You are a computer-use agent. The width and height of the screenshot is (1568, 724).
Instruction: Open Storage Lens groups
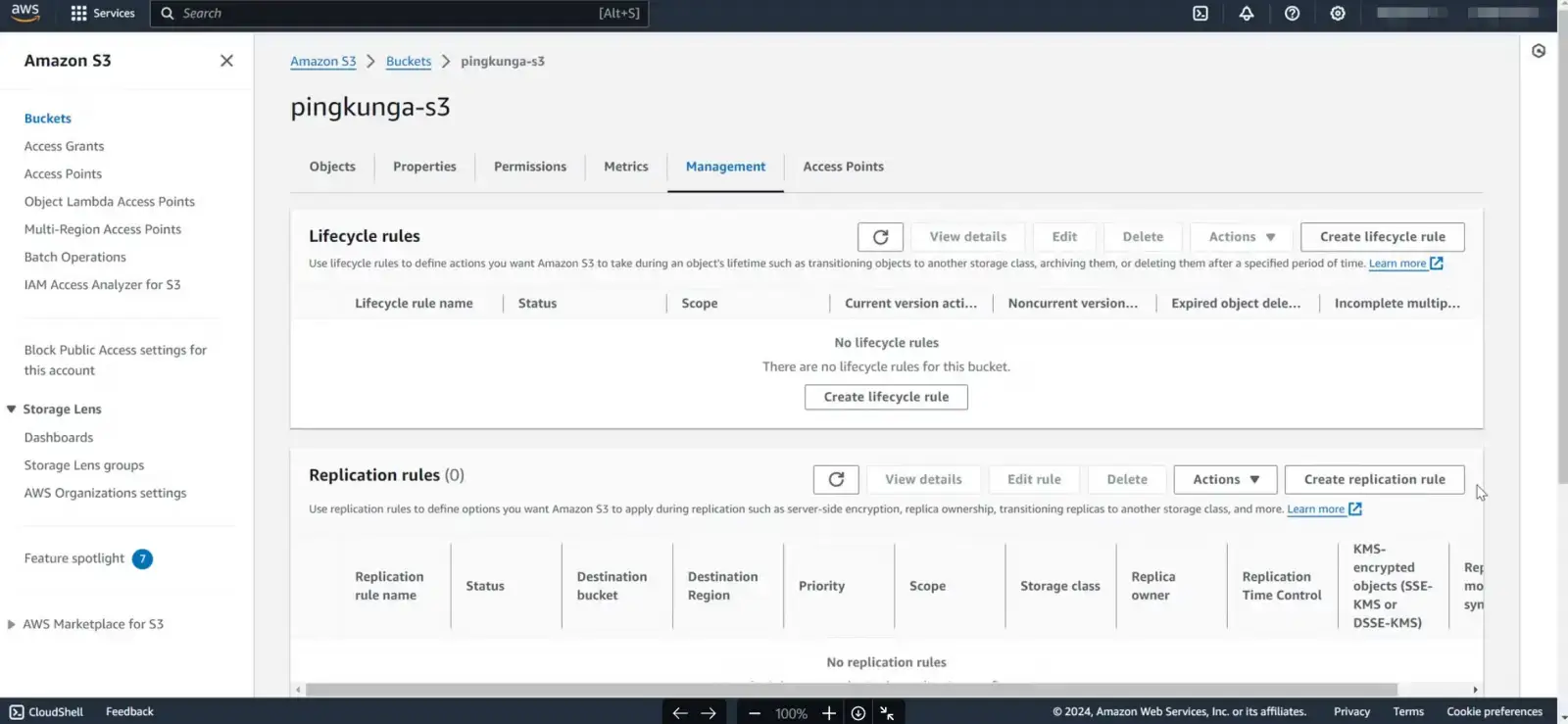click(84, 465)
